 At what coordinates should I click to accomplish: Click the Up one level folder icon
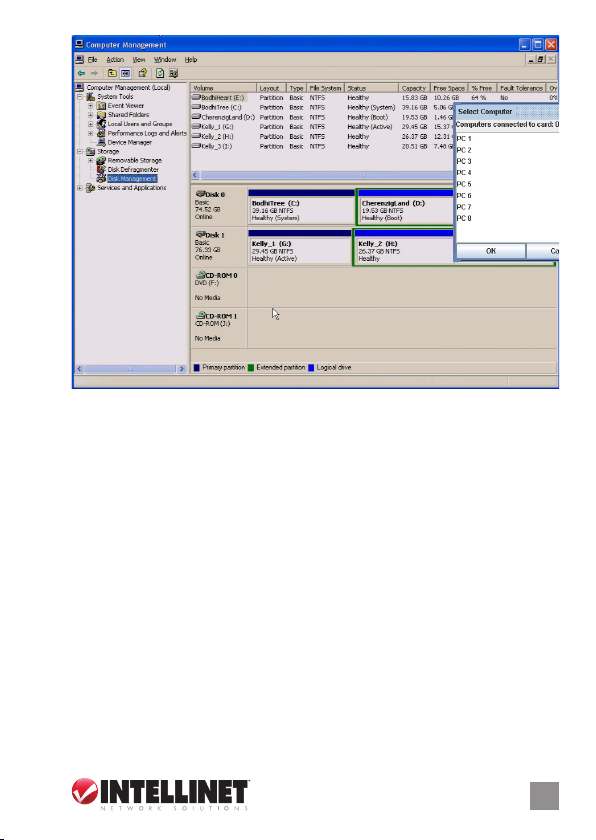pyautogui.click(x=112, y=73)
